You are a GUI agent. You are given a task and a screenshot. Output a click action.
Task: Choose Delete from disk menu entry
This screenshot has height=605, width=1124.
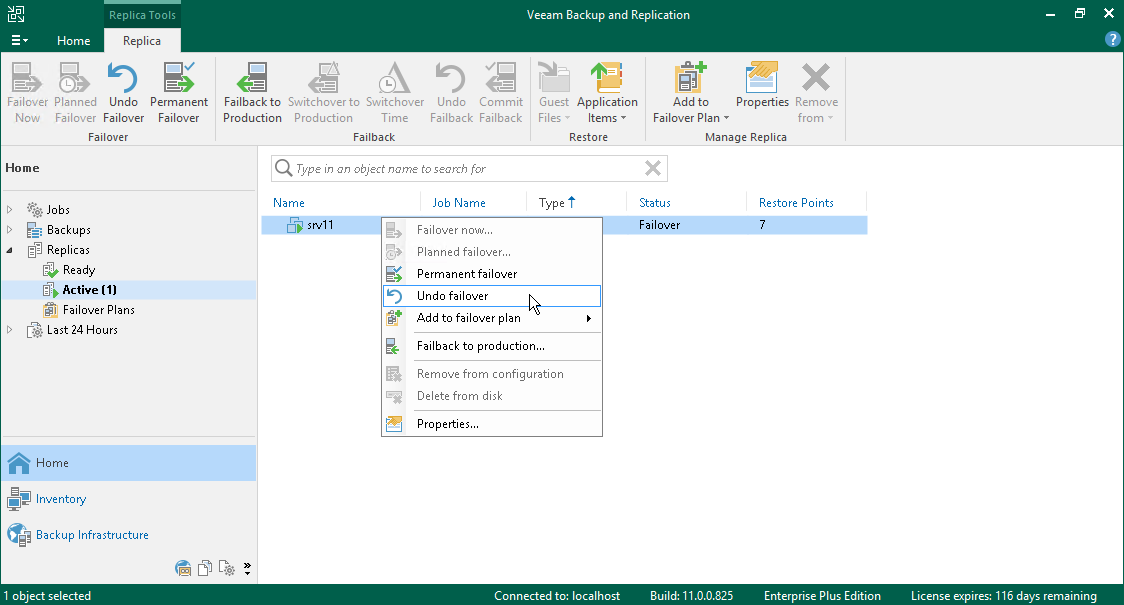[492, 396]
